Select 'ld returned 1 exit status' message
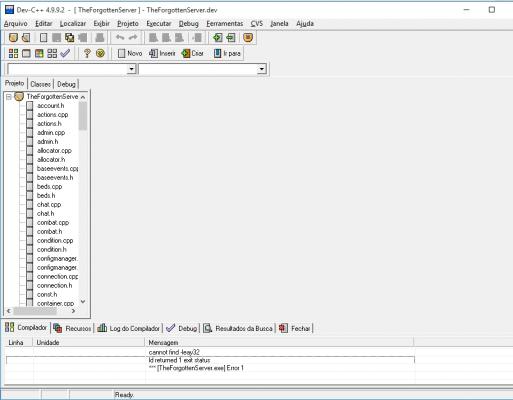This screenshot has height=400, width=513. pyautogui.click(x=179, y=360)
